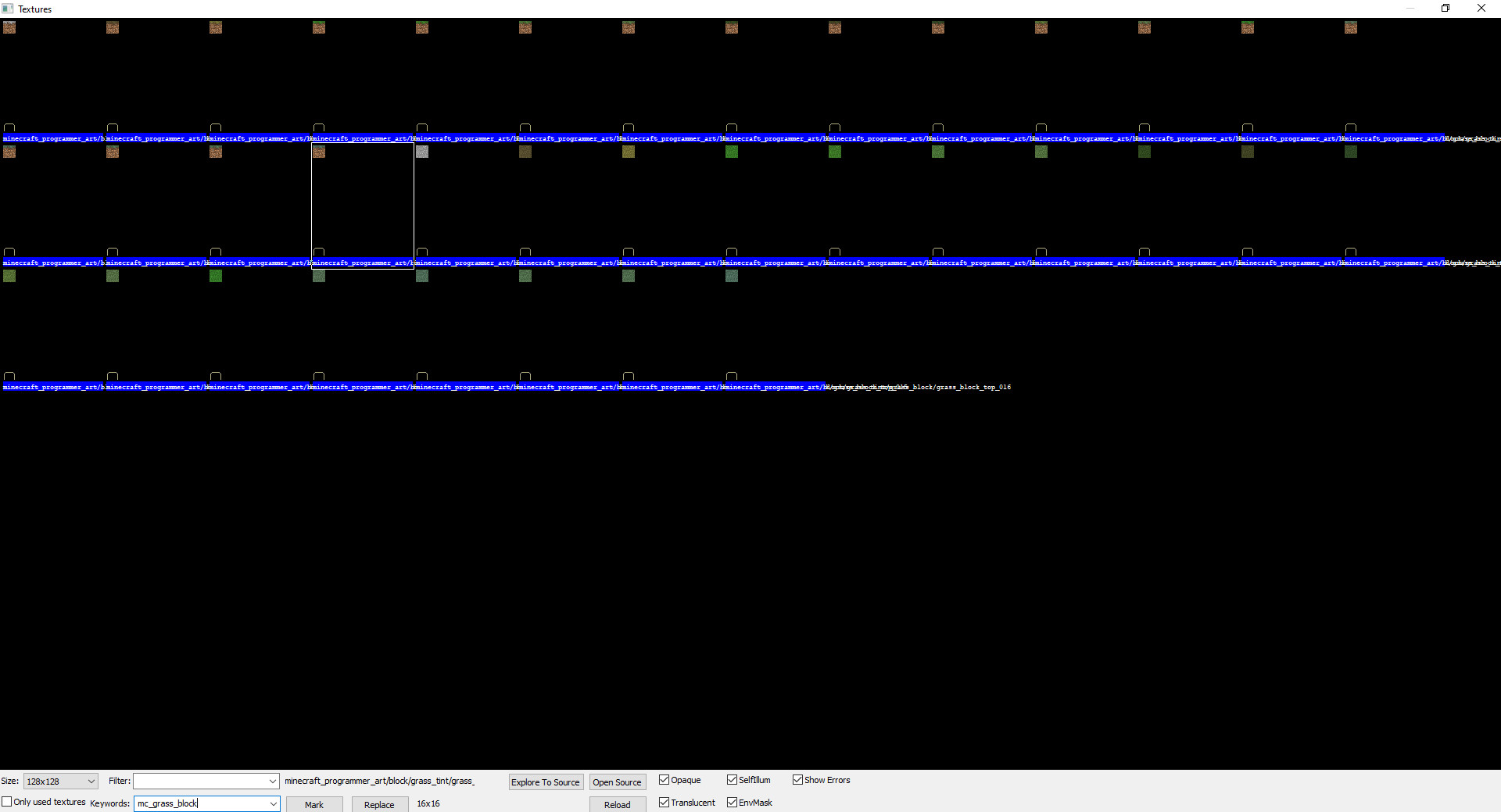The height and width of the screenshot is (812, 1501).
Task: Click the Explore To Source button
Action: coord(546,782)
